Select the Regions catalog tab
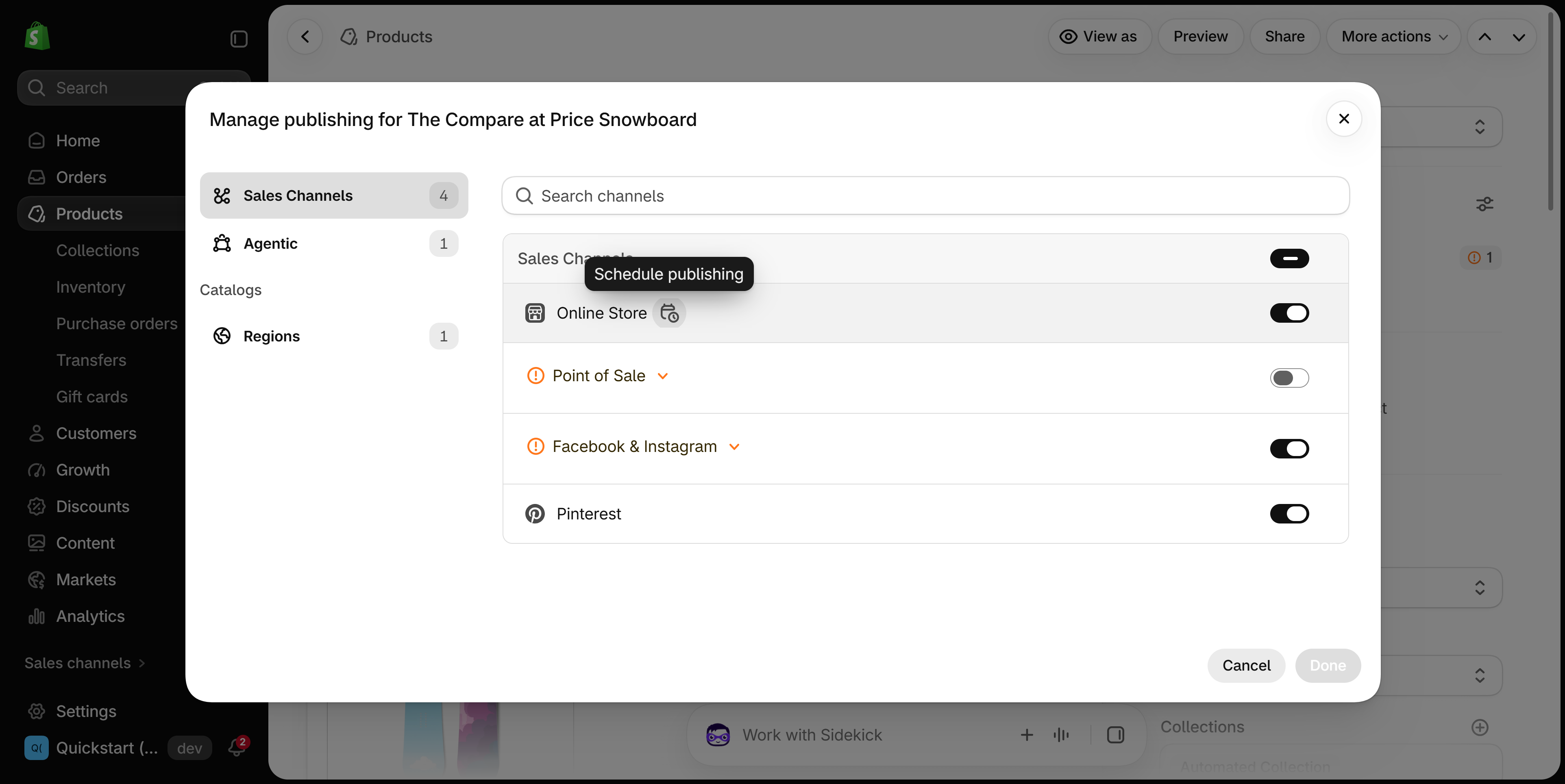Screen dimensions: 1565x784 click(333, 336)
